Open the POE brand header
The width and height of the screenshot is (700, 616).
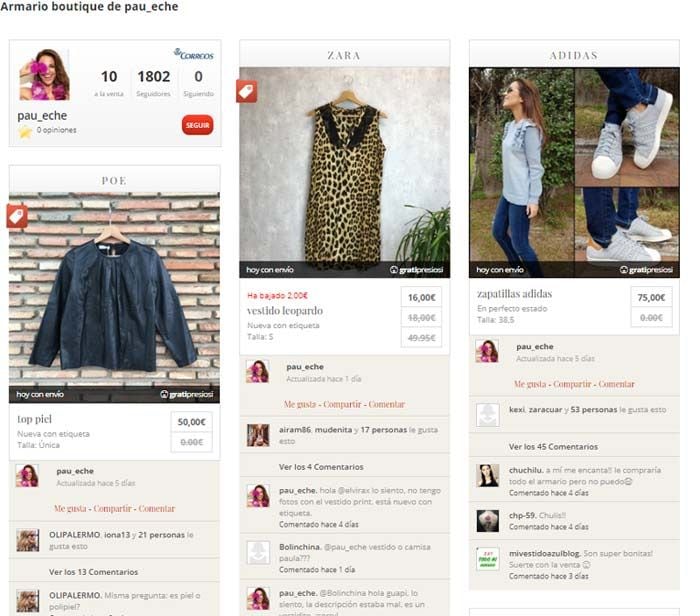(x=114, y=180)
